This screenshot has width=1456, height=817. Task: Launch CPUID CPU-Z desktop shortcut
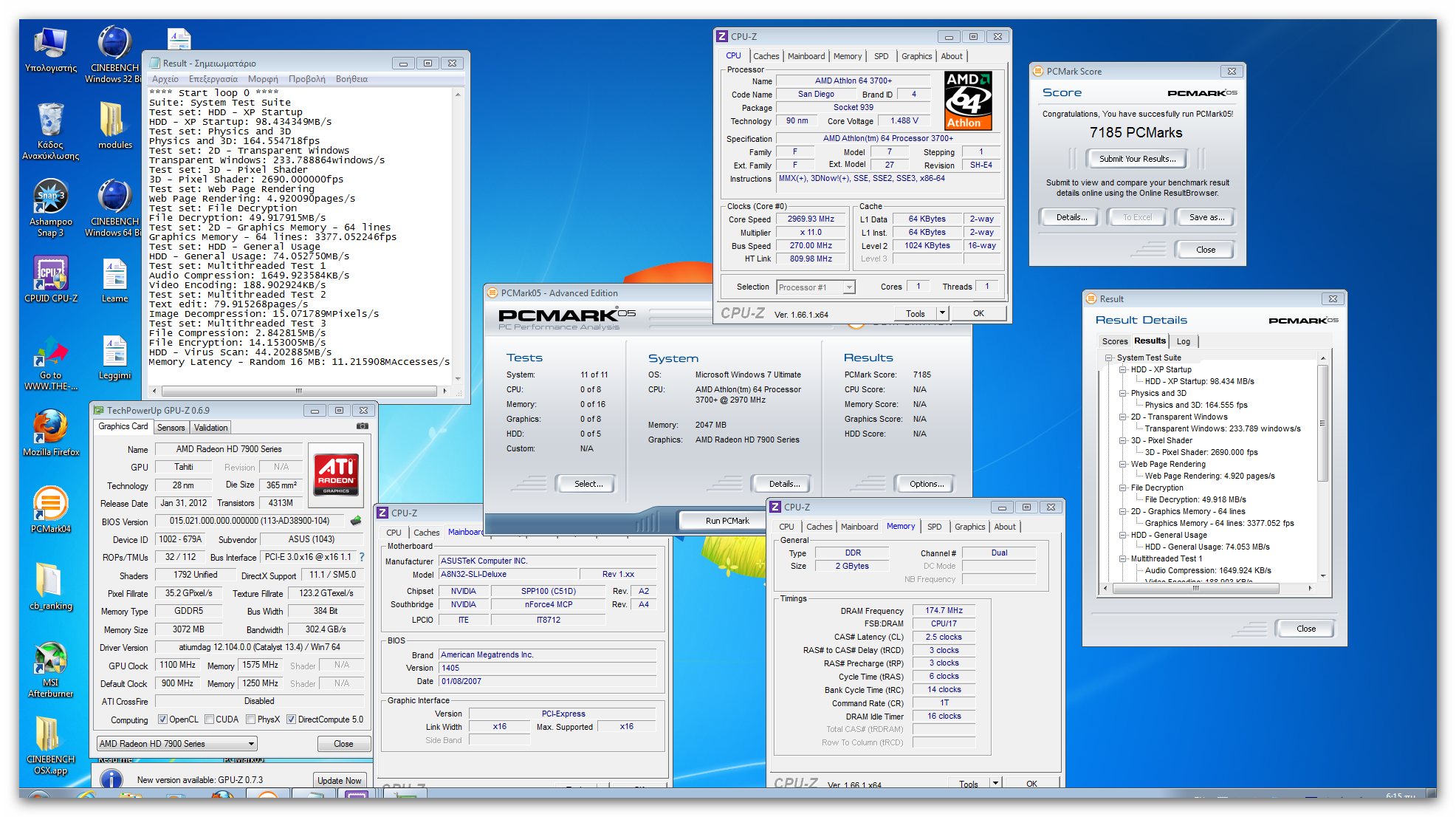point(50,279)
